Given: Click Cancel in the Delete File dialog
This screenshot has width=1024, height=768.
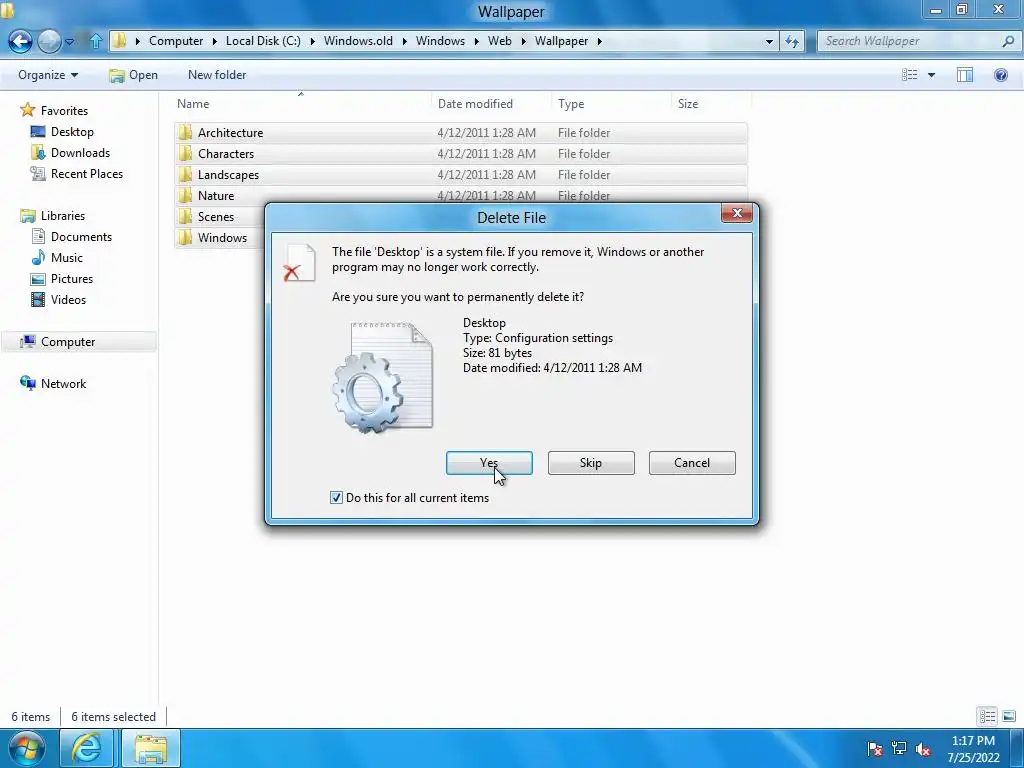Looking at the screenshot, I should point(692,463).
